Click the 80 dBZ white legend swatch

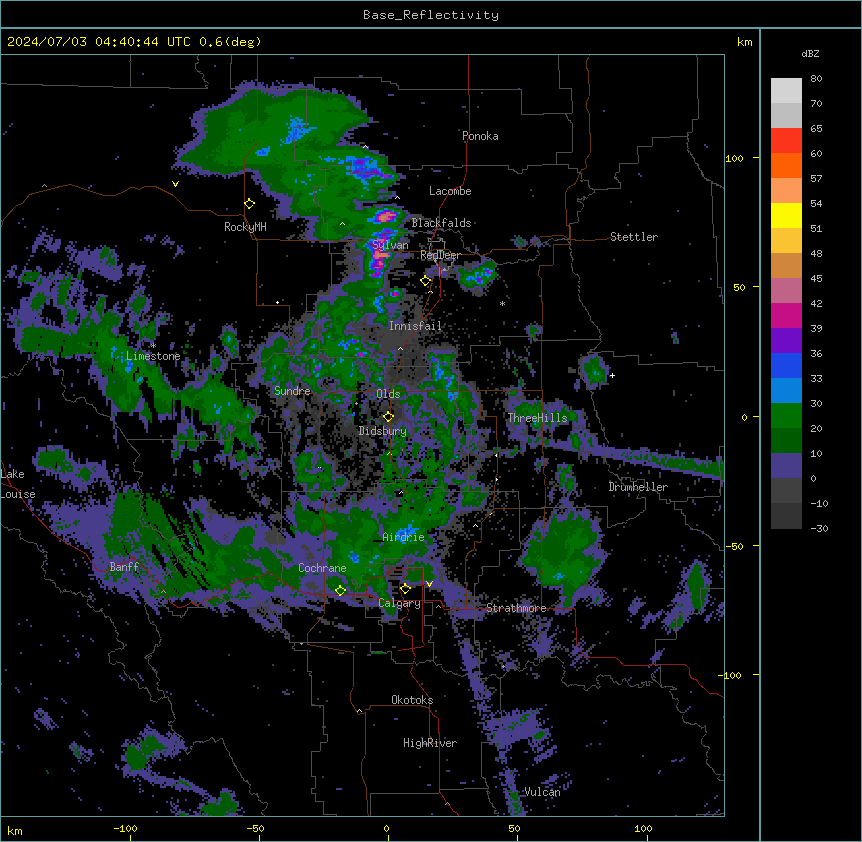tap(786, 91)
